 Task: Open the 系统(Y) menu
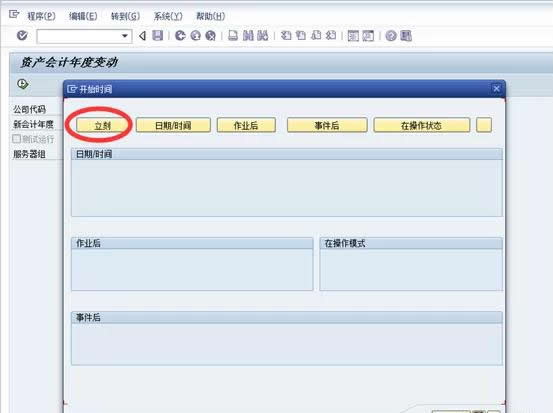(168, 16)
